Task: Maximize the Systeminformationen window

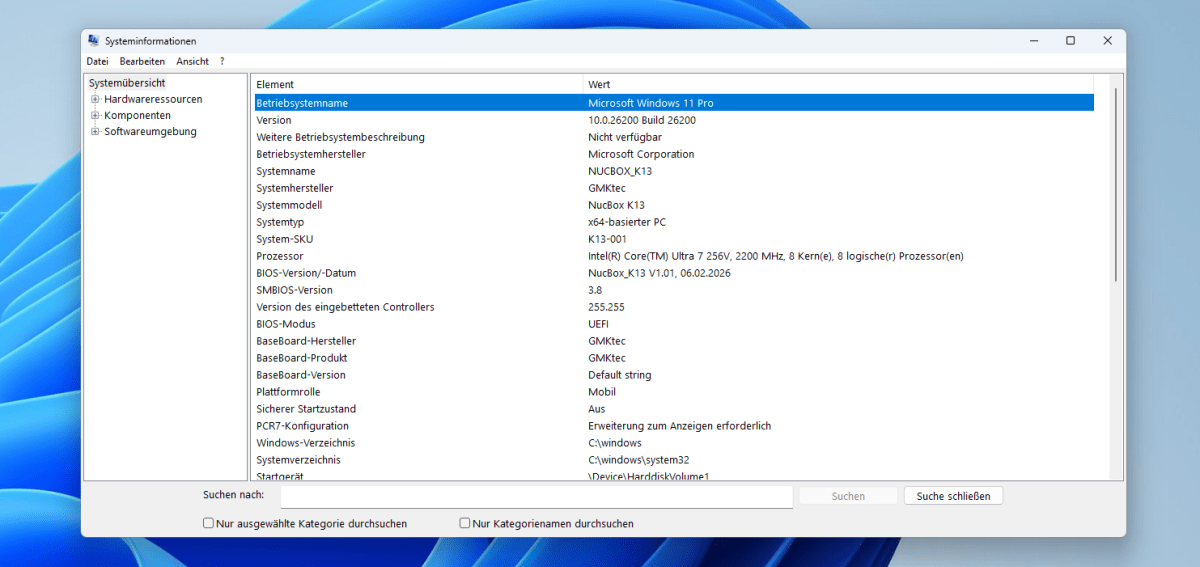Action: pyautogui.click(x=1070, y=41)
